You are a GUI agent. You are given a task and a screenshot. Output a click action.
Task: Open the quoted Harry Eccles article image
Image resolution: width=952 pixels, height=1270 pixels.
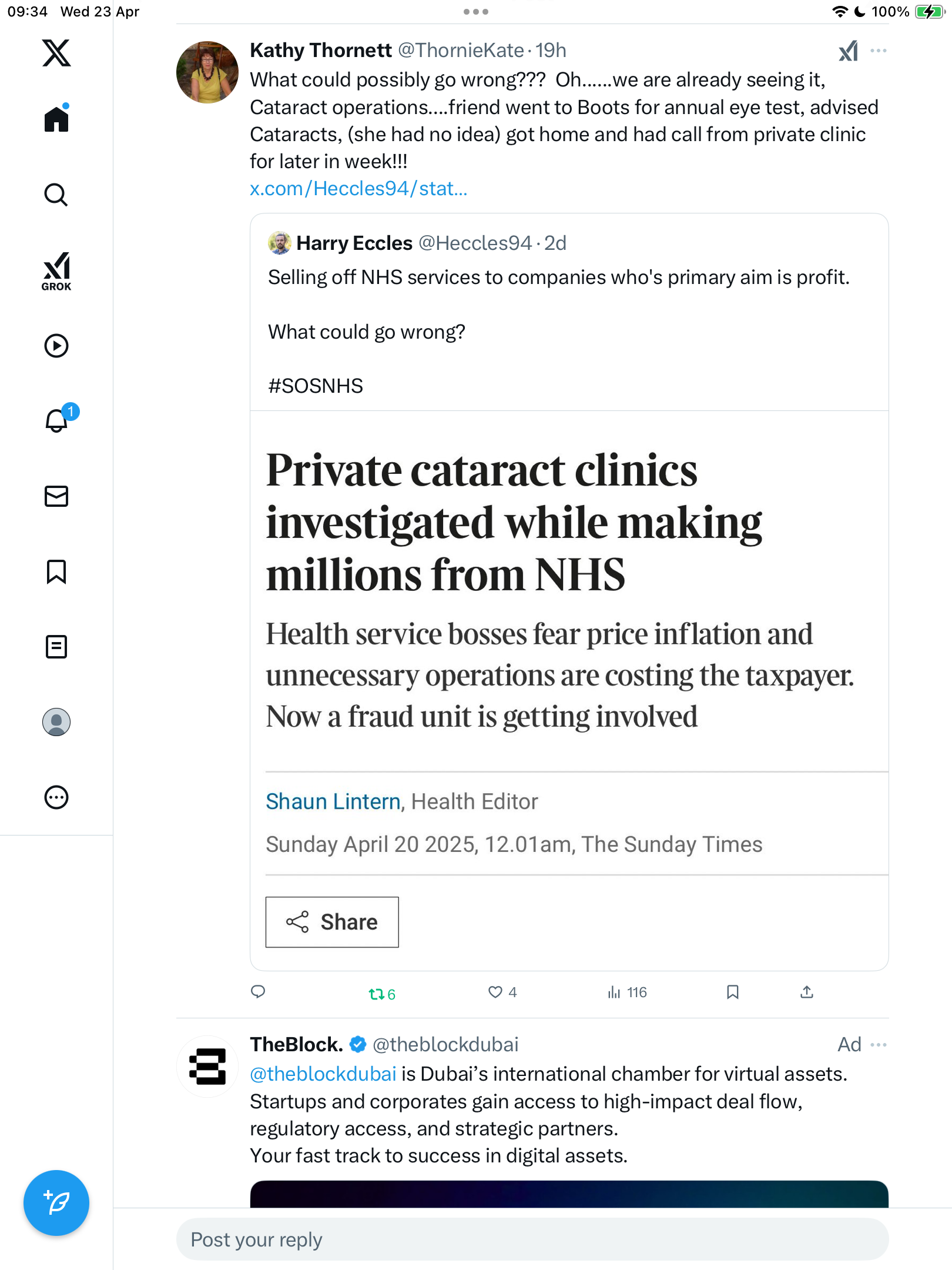[569, 691]
